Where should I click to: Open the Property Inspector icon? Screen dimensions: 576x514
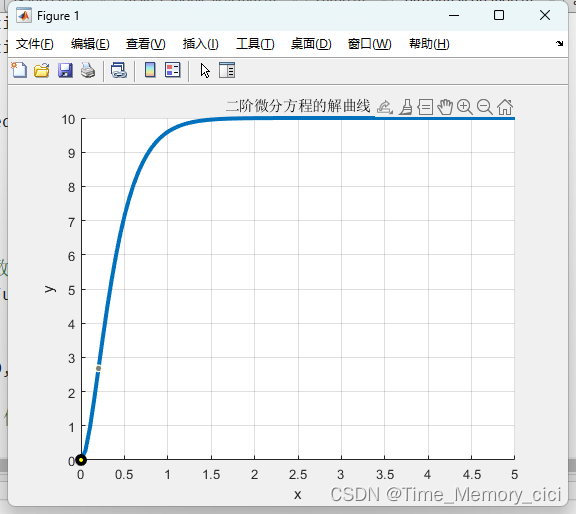coord(227,70)
